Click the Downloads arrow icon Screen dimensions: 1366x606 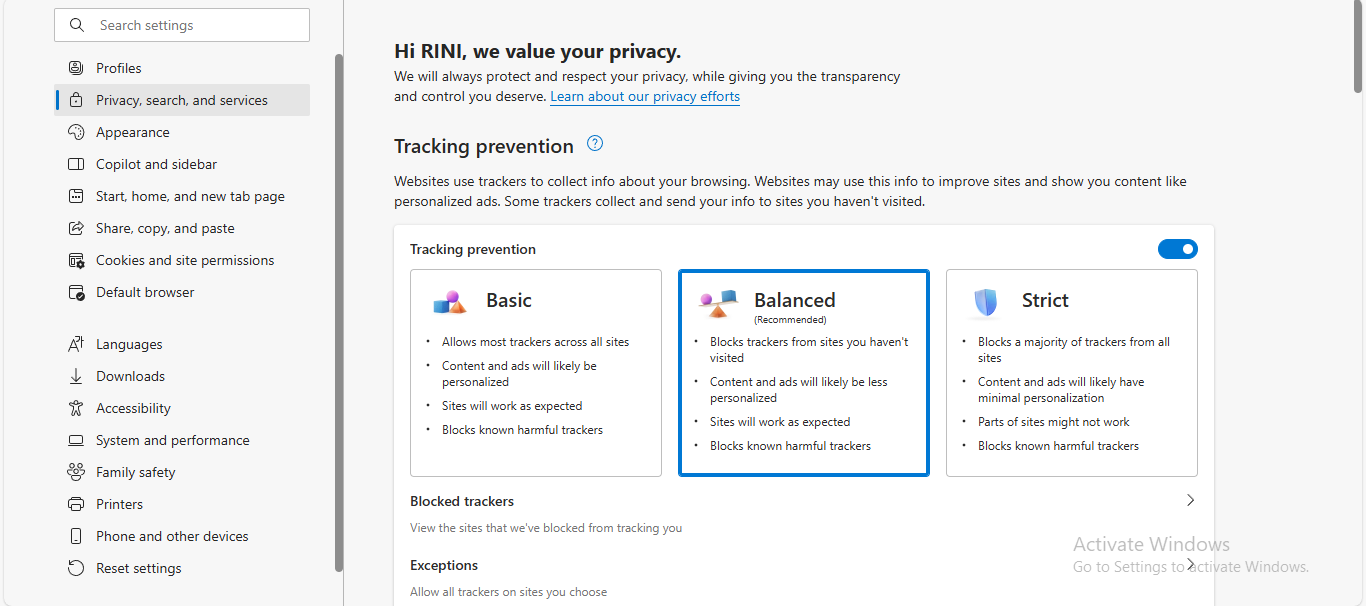[x=76, y=376]
